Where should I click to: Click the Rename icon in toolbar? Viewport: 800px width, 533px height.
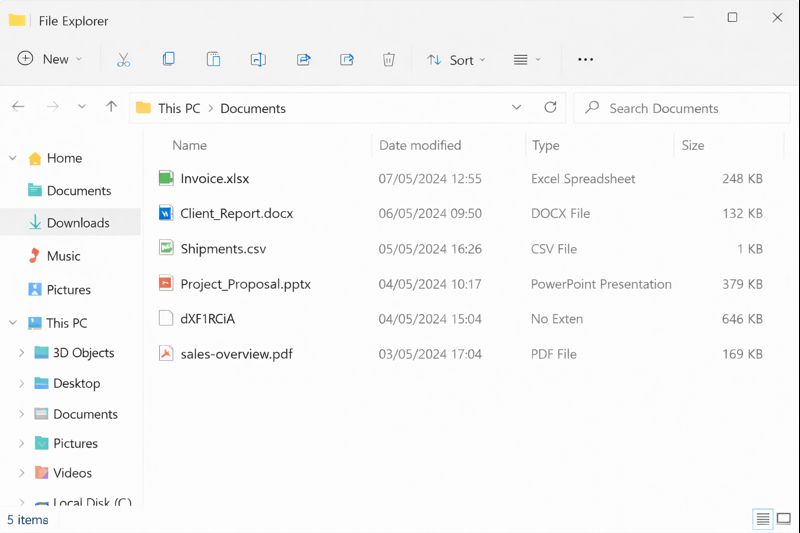coord(258,60)
